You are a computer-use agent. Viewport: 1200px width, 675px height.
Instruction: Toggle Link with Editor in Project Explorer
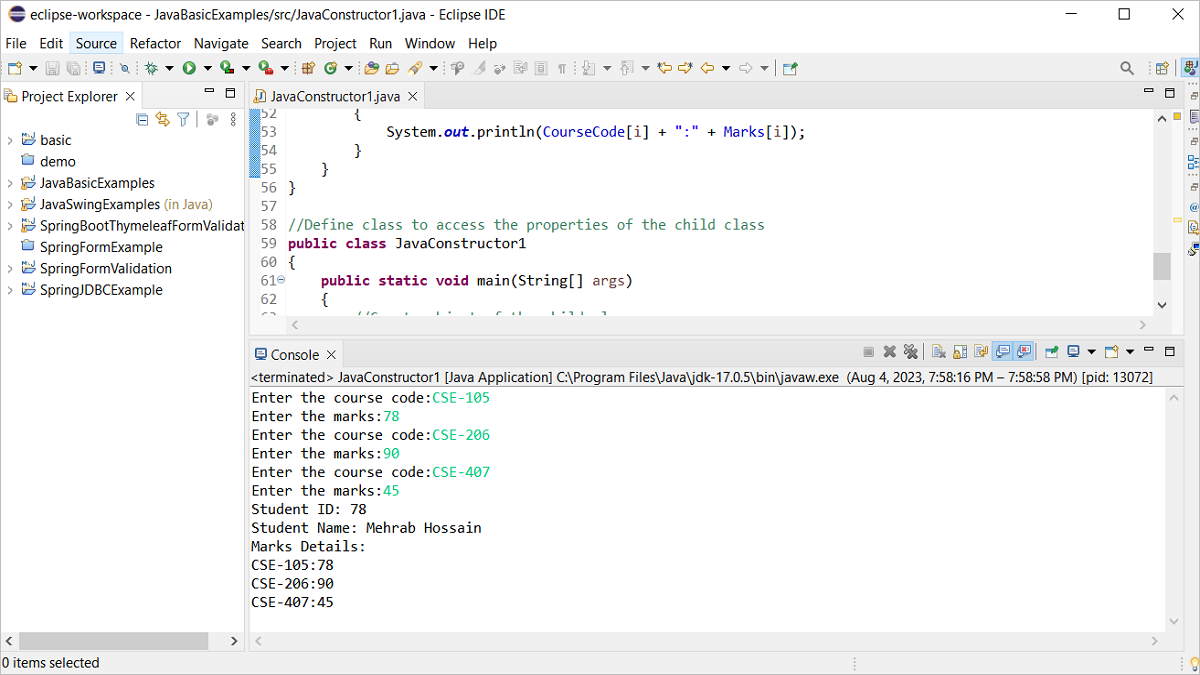(x=162, y=119)
